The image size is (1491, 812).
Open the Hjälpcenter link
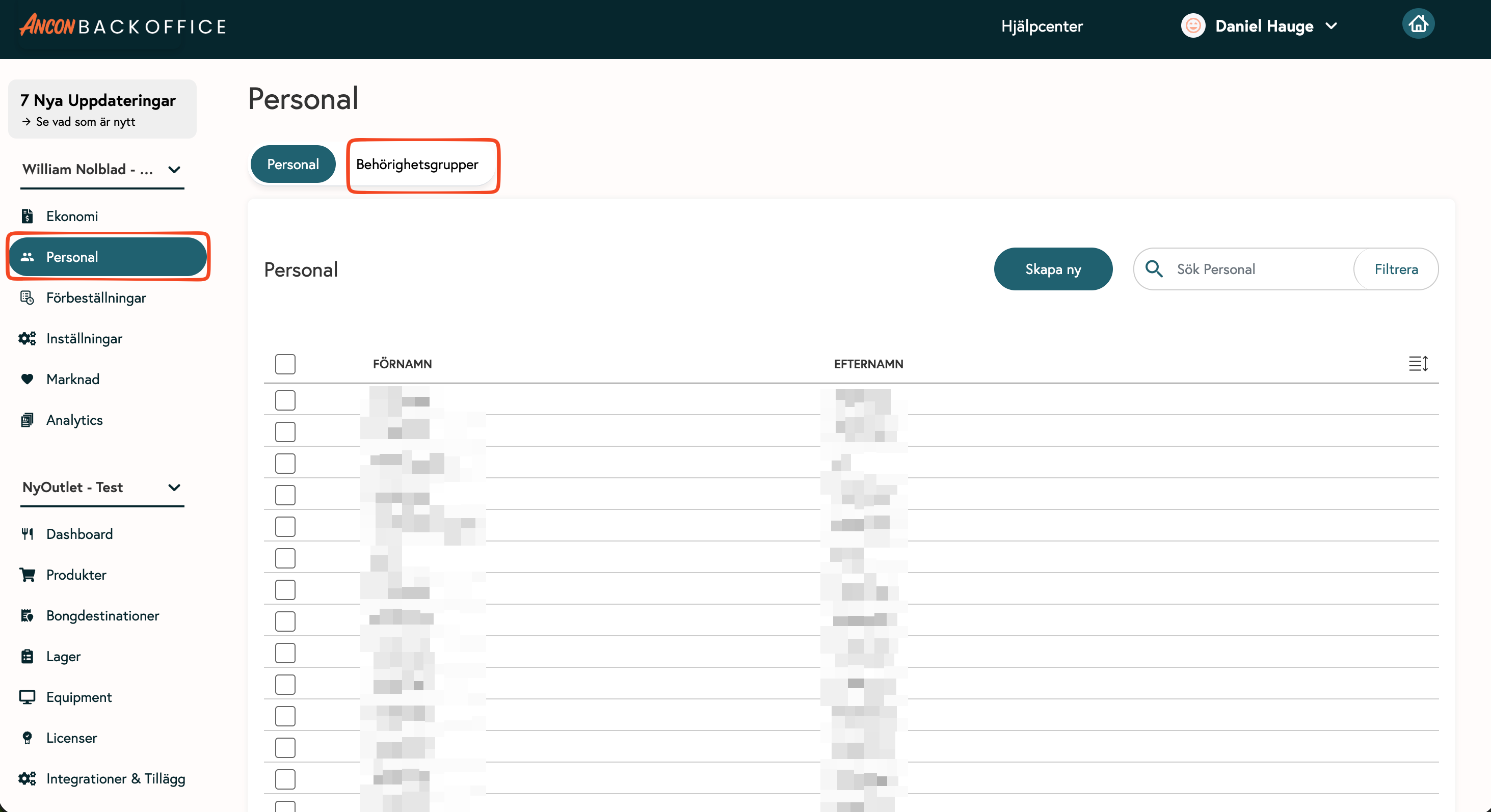point(1041,26)
